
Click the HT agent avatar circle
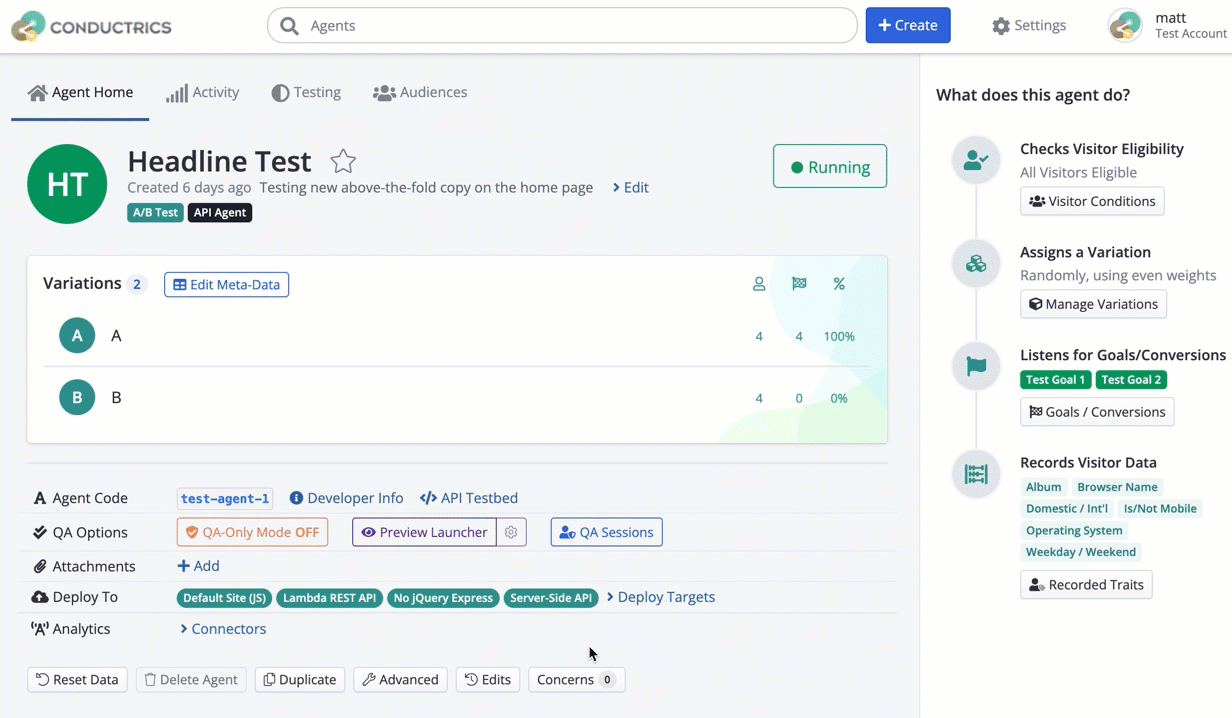click(x=67, y=184)
